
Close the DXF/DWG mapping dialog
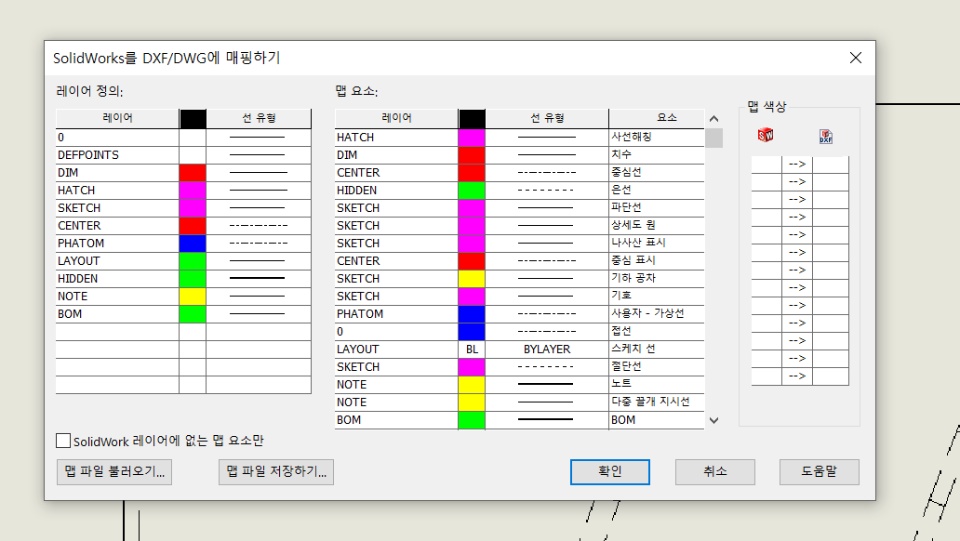click(855, 58)
